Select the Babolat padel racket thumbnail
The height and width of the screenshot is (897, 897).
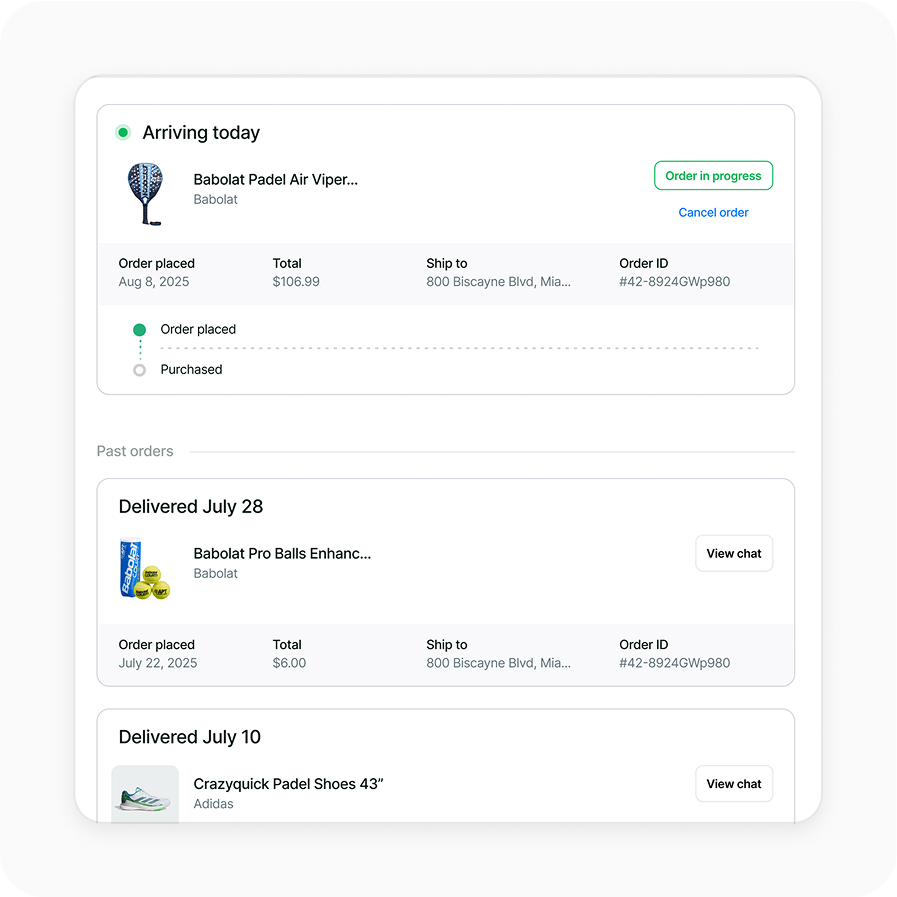[x=145, y=194]
